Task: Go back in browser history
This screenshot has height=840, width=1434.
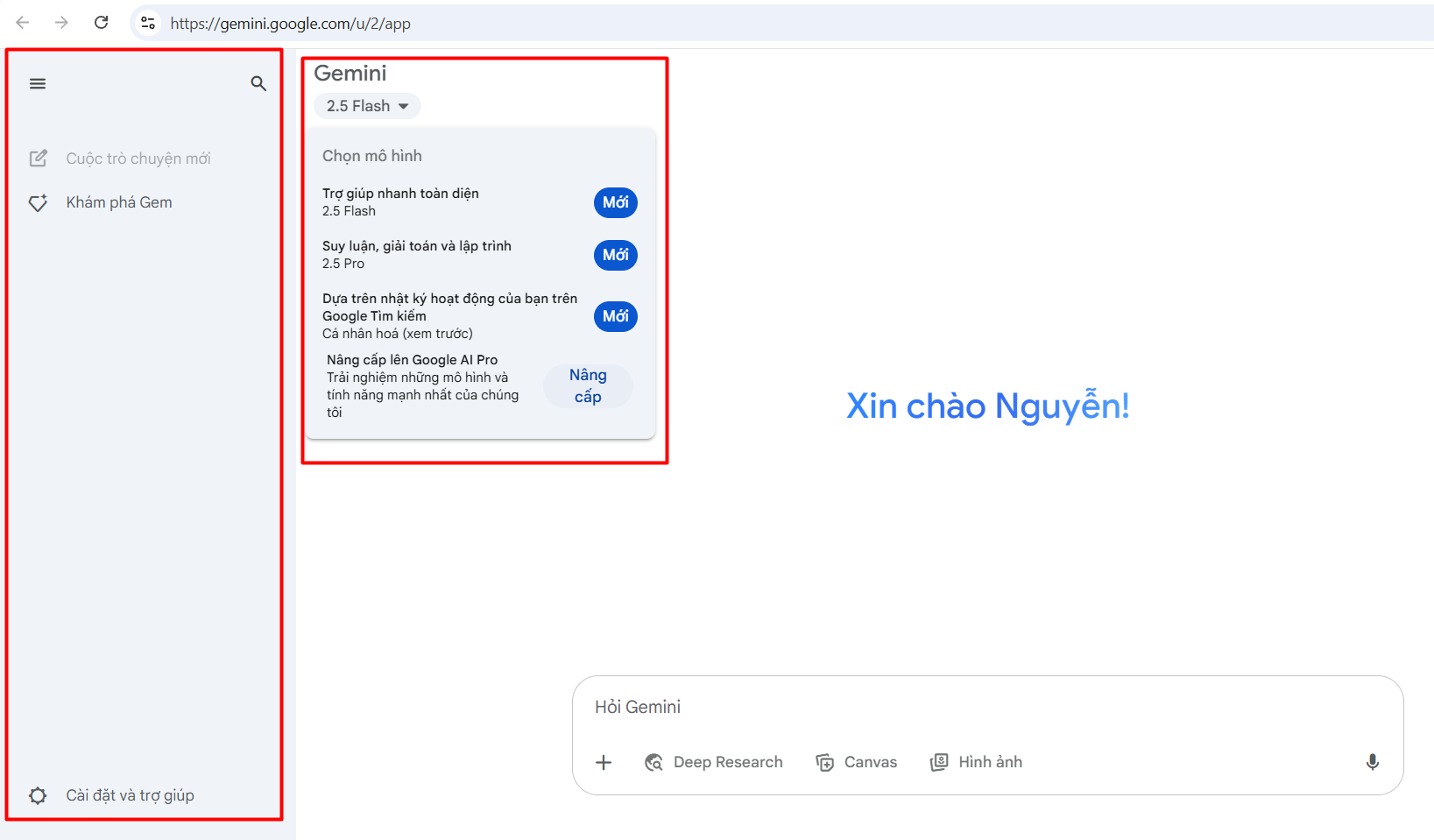Action: tap(23, 23)
